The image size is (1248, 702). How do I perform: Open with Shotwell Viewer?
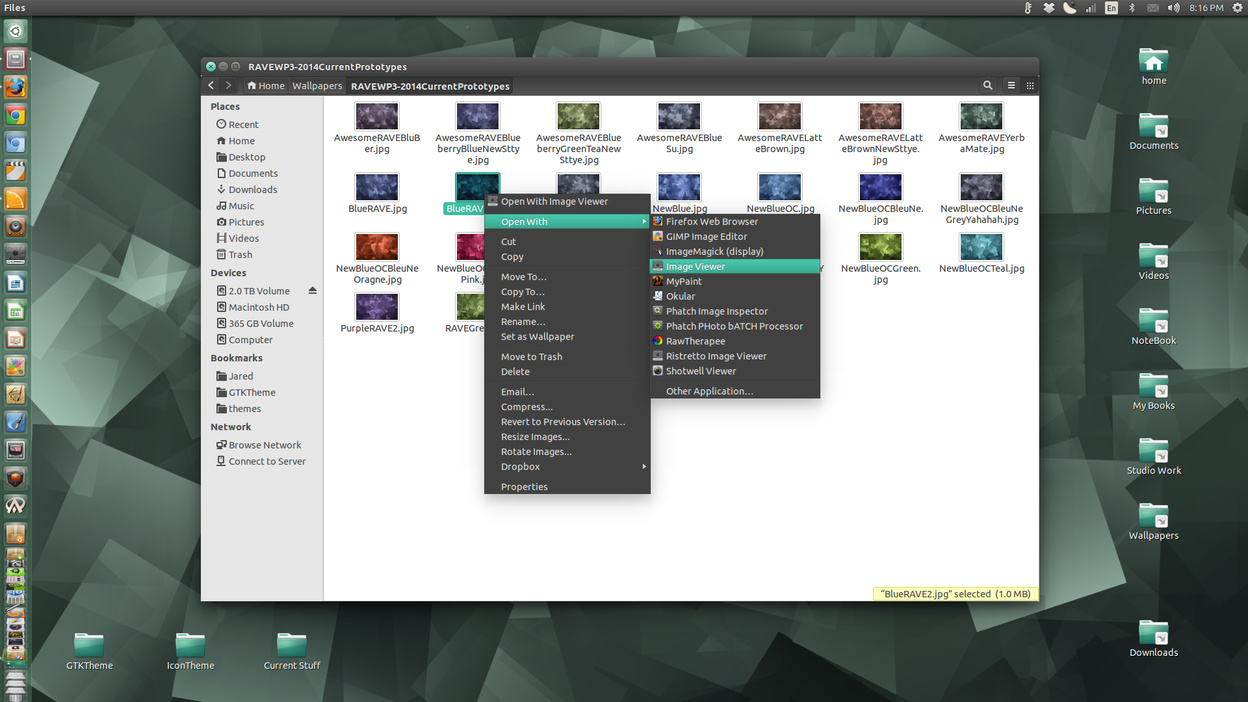[x=735, y=371]
